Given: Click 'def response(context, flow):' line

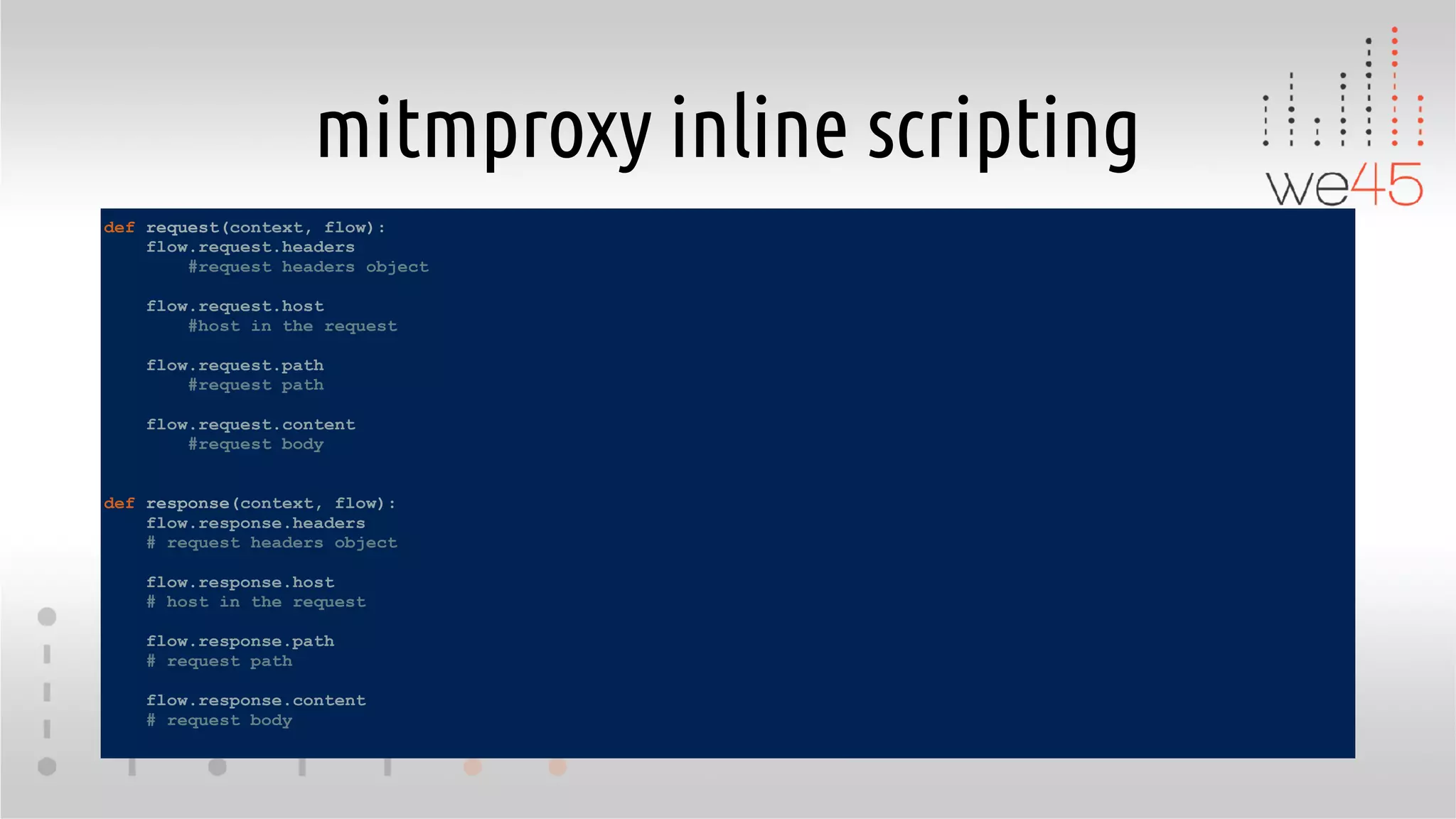Looking at the screenshot, I should [x=250, y=503].
